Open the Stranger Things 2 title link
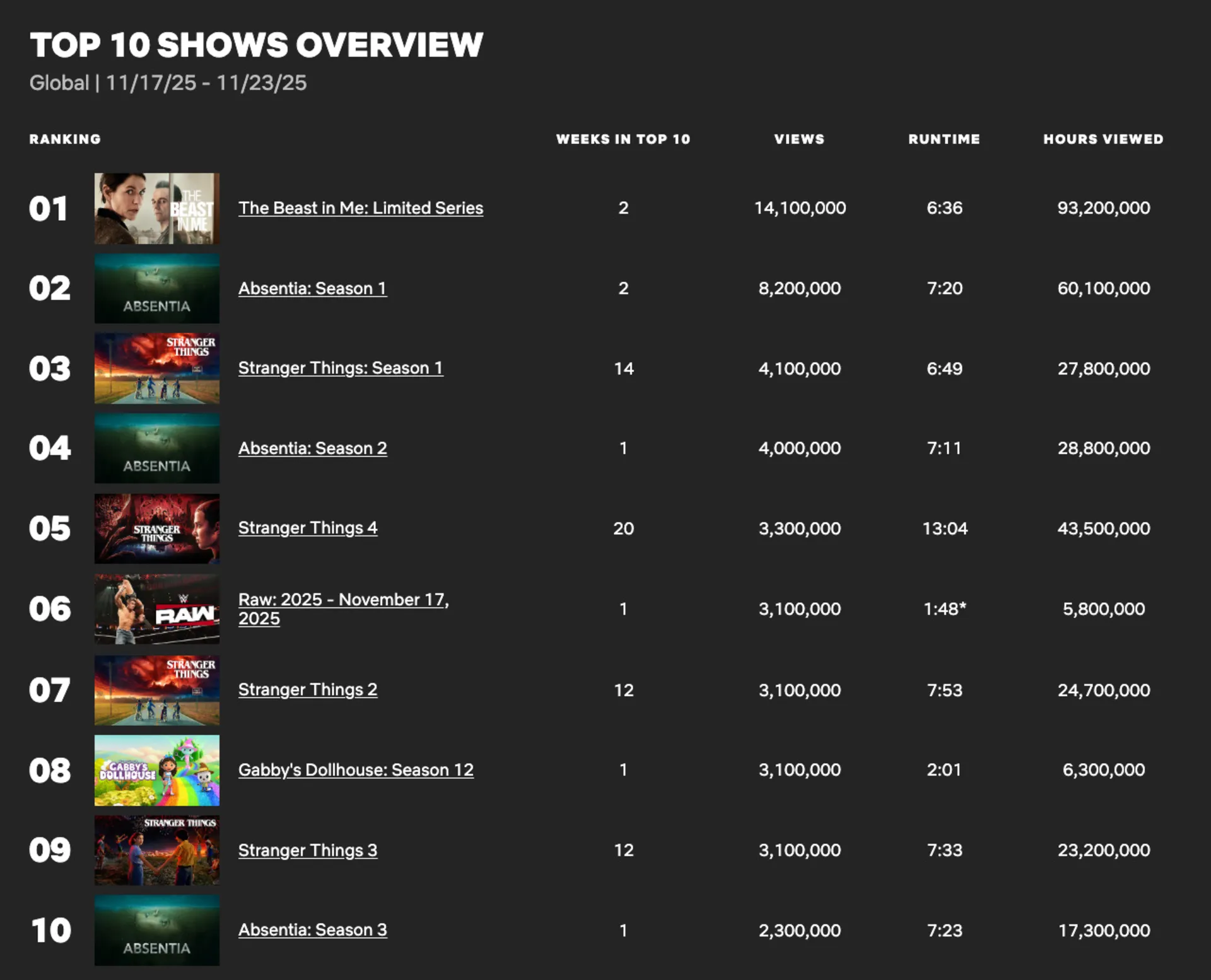The width and height of the screenshot is (1211, 980). [307, 690]
